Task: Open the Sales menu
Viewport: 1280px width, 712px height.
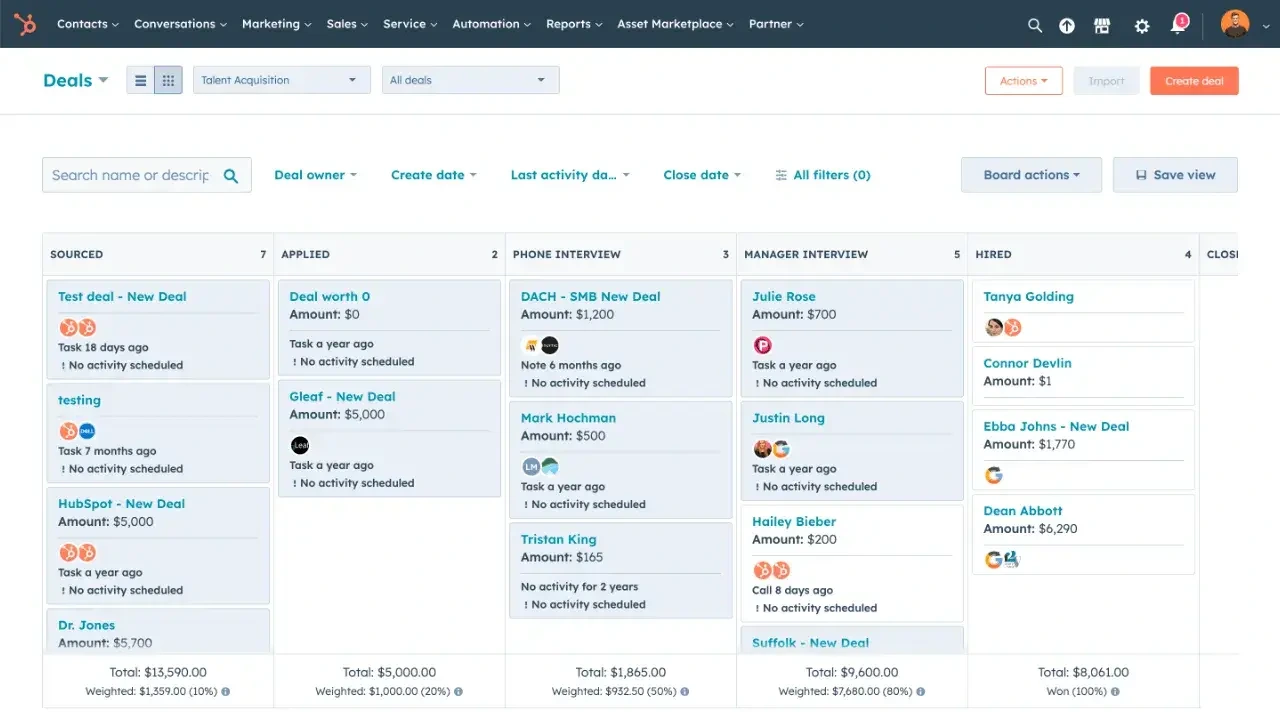Action: 347,24
